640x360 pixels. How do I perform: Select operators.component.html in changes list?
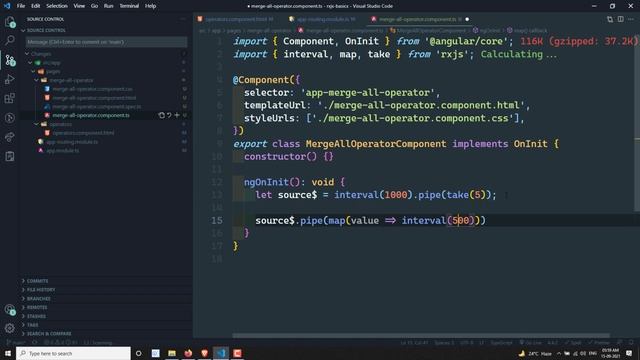pos(83,133)
